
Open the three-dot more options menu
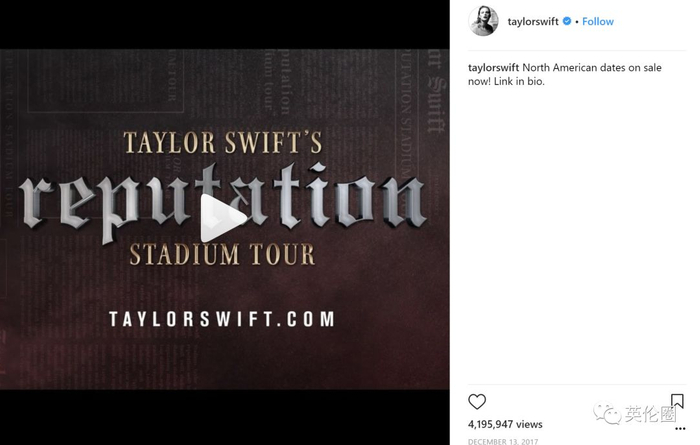680,428
